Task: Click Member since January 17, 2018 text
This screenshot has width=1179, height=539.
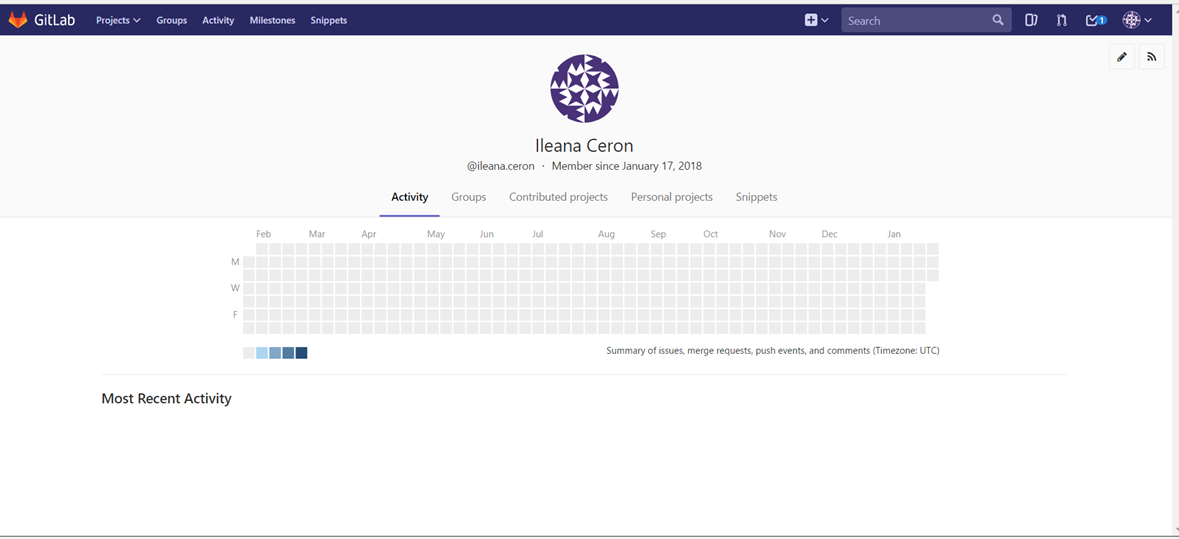Action: click(x=626, y=166)
